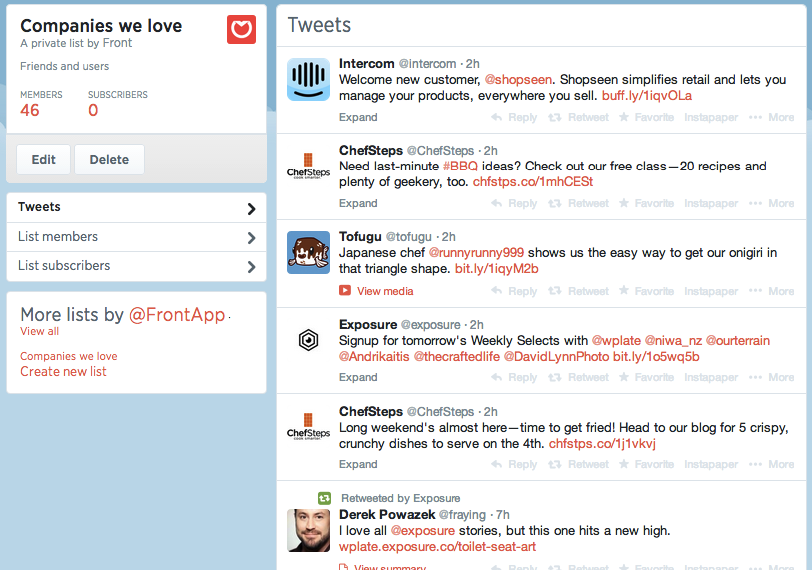Open chfstps.co/1mhCESt link

coord(533,182)
